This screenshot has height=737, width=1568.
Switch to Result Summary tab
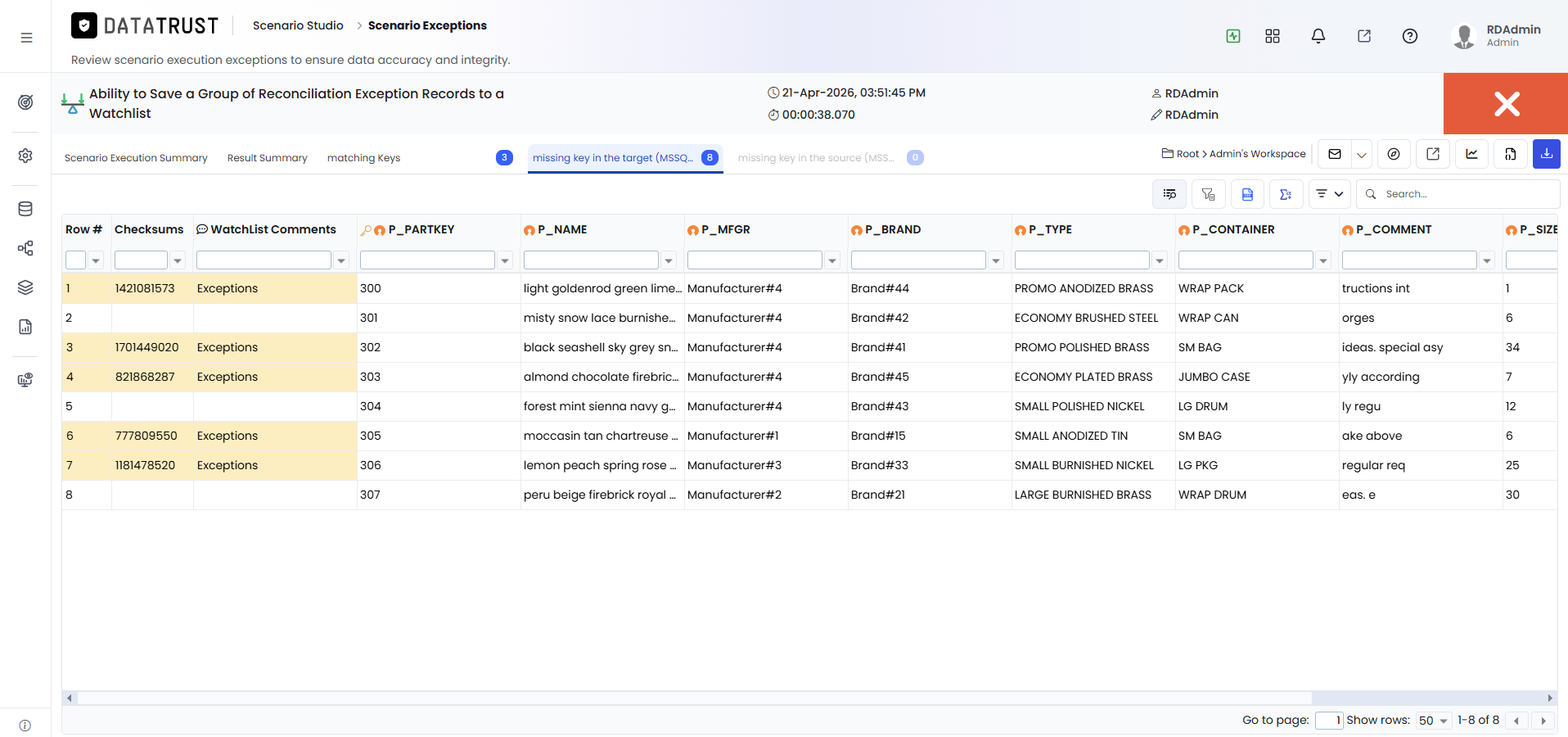pos(268,158)
